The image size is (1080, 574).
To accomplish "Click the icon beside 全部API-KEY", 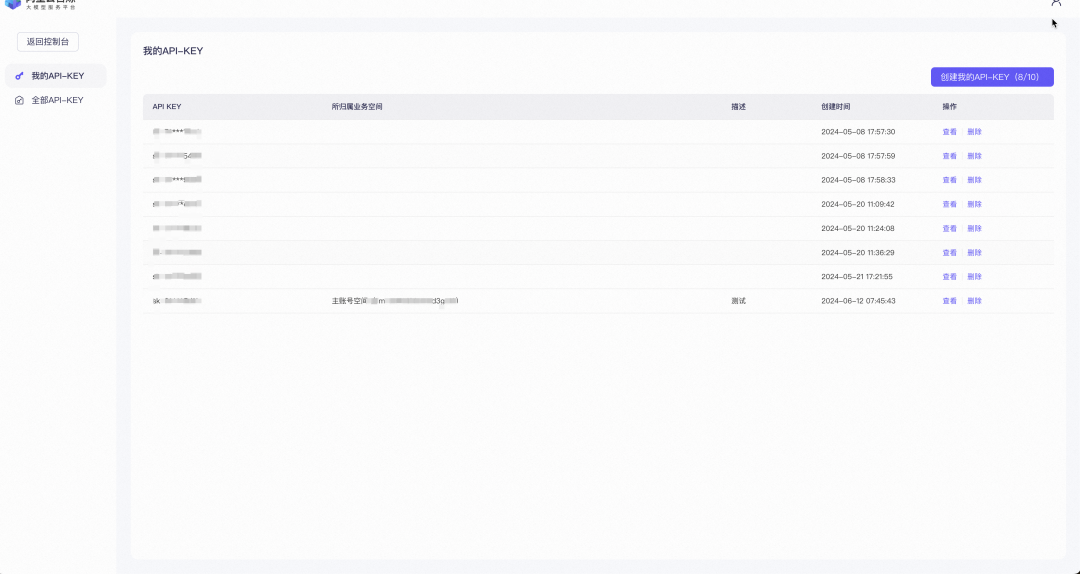I will [x=19, y=100].
